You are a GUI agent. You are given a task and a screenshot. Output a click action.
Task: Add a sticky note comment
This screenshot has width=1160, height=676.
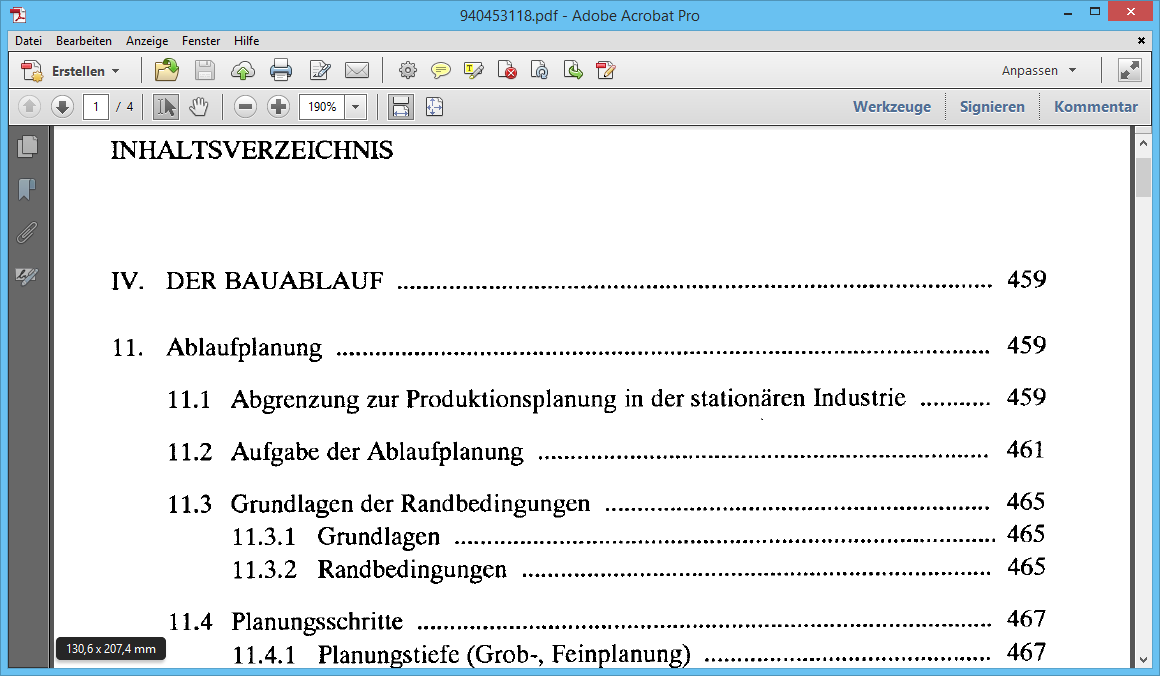coord(441,70)
